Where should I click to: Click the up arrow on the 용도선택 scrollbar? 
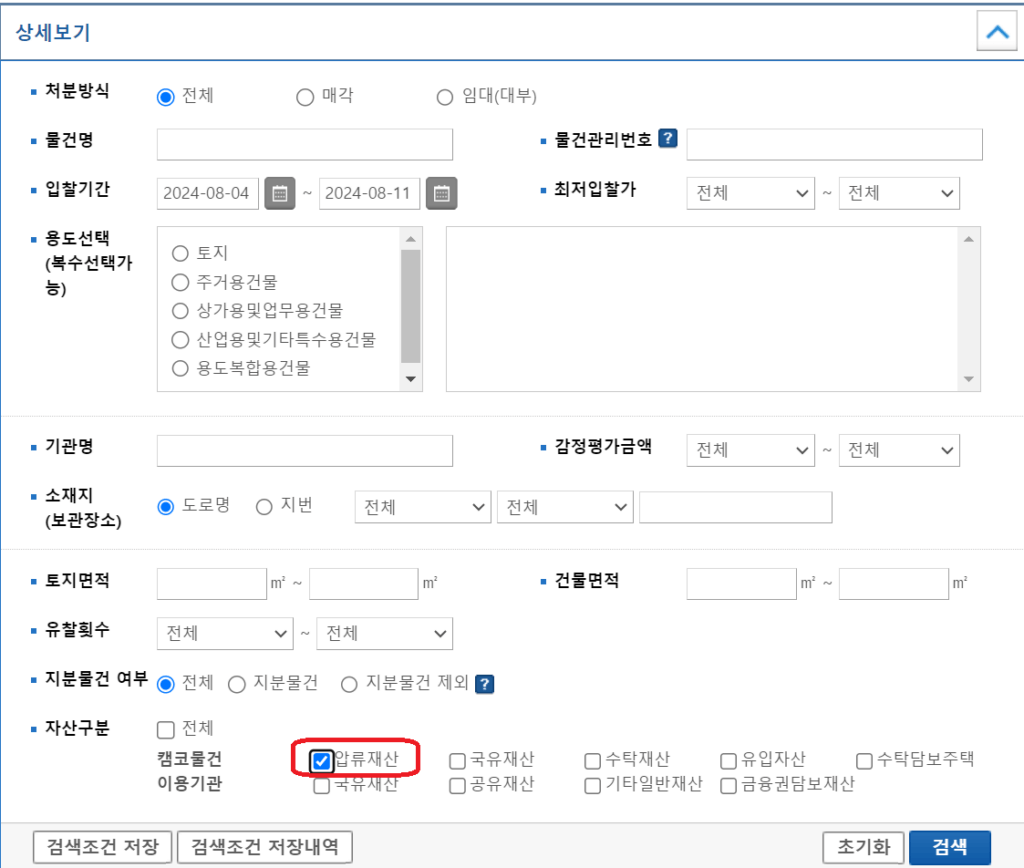(x=411, y=237)
